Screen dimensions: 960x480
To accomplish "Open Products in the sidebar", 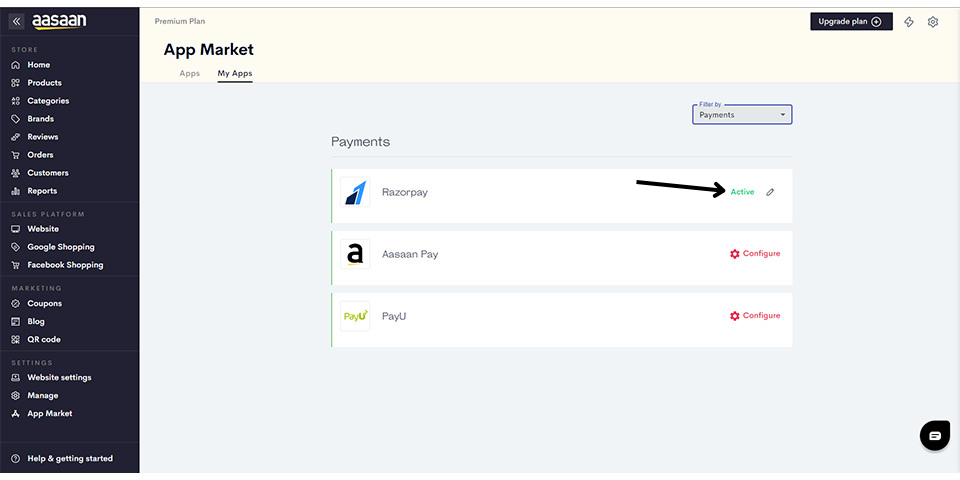I will click(x=44, y=83).
